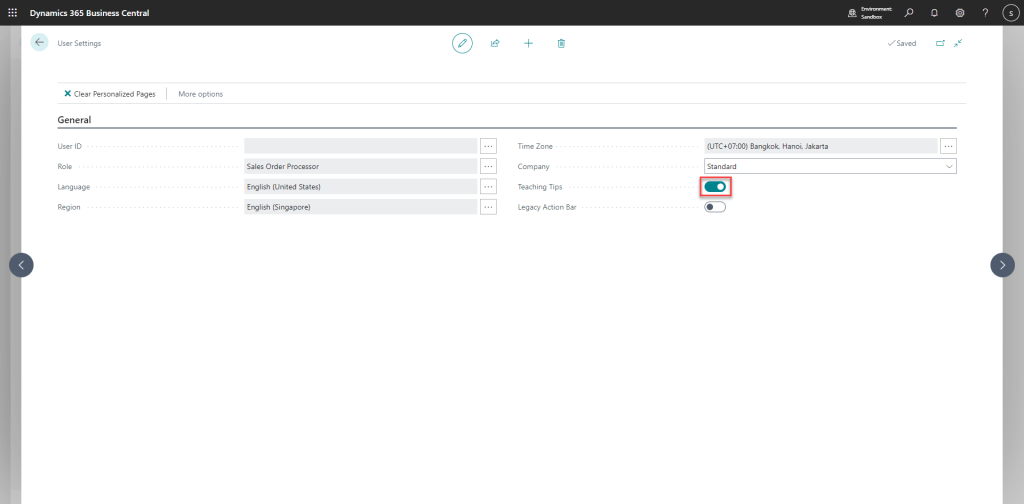Click Clear Personalized Pages action
This screenshot has height=504, width=1024.
click(x=110, y=94)
